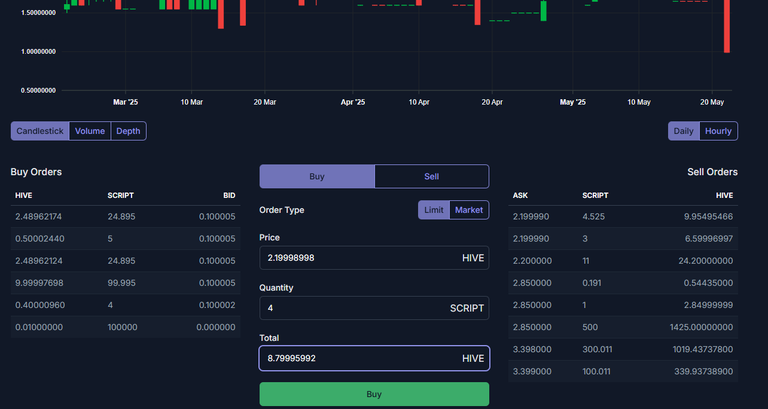Select Hourly chart interval

[719, 131]
